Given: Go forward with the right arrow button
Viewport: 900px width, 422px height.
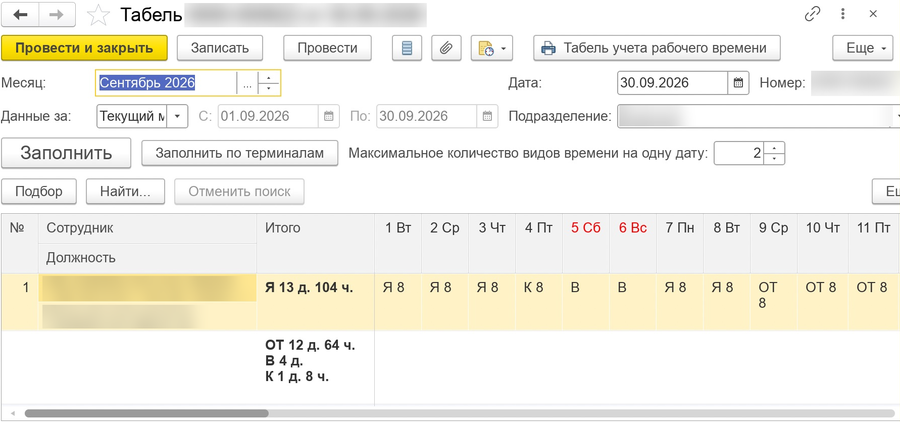Looking at the screenshot, I should click(x=57, y=15).
